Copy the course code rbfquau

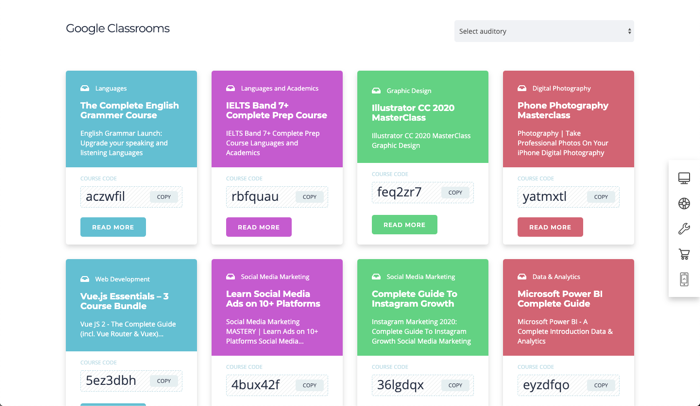tap(309, 197)
